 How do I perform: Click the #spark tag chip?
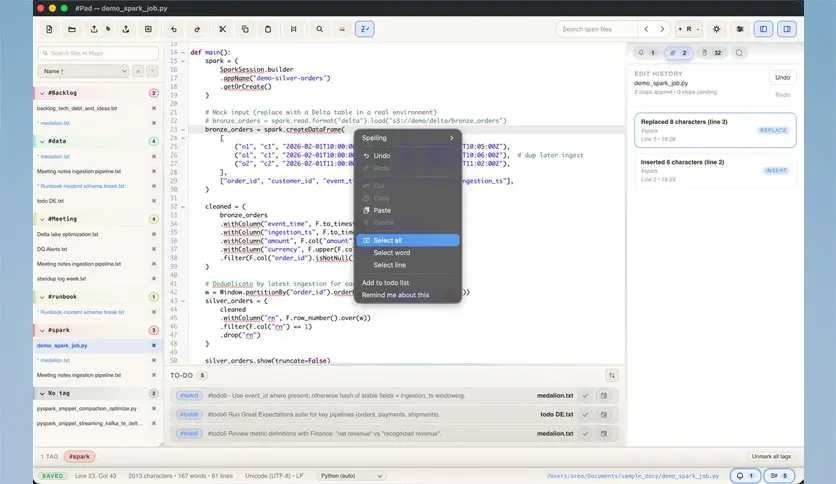click(x=79, y=456)
